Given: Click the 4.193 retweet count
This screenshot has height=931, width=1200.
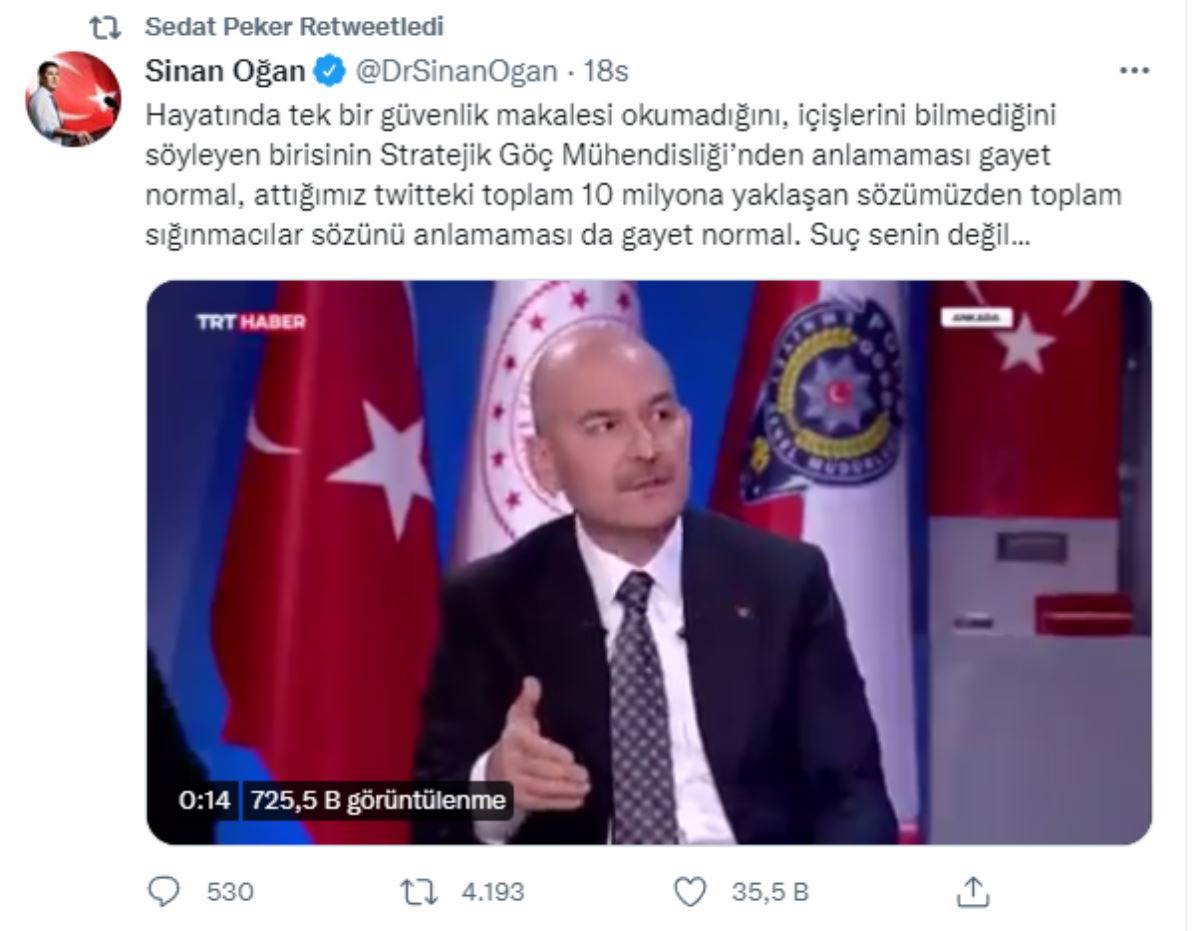Looking at the screenshot, I should coord(492,892).
